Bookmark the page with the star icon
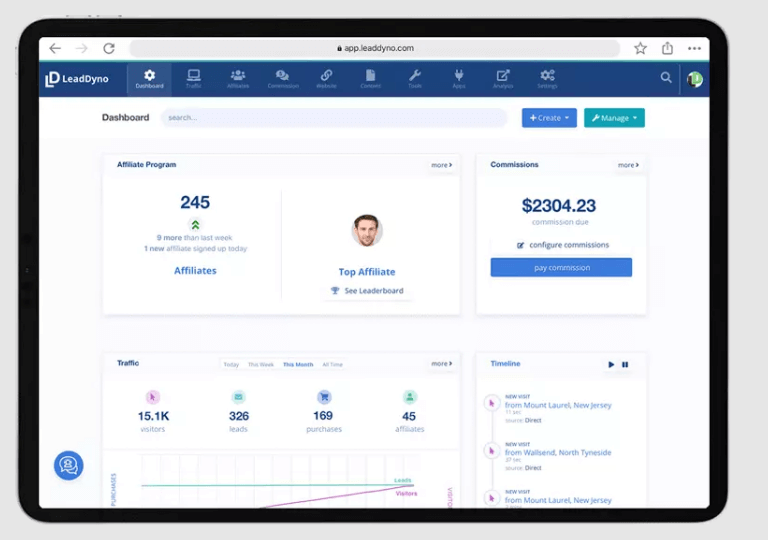The image size is (768, 540). coord(640,48)
